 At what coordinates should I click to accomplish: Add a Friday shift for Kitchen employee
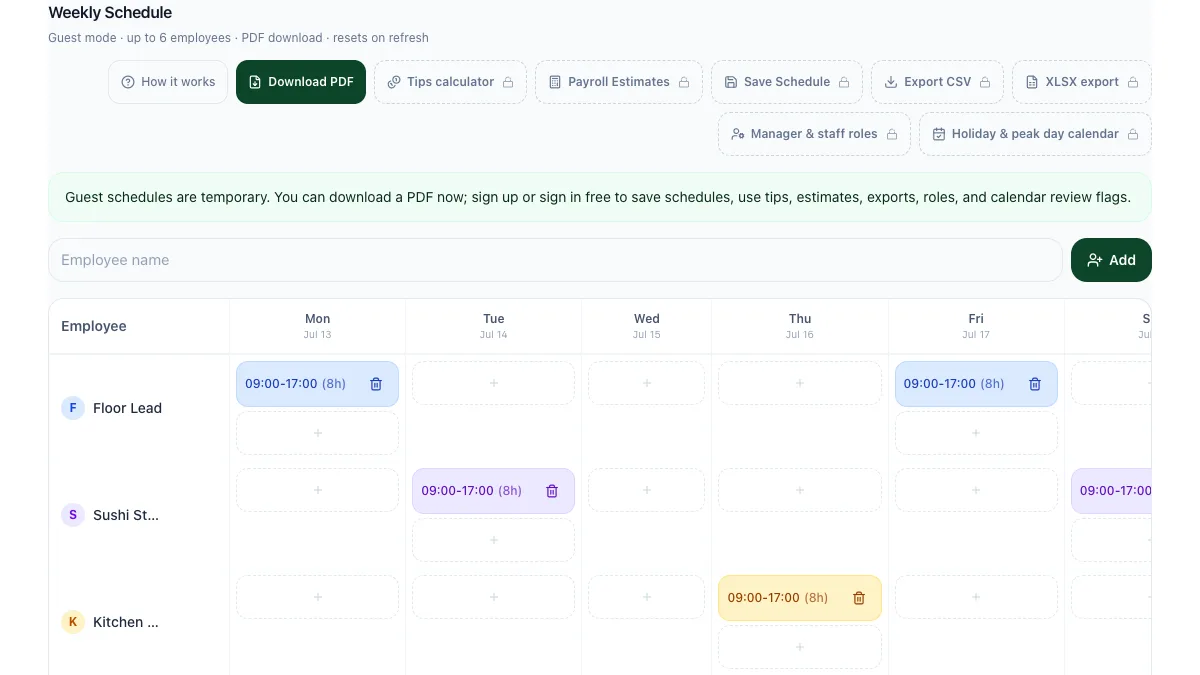[x=976, y=597]
